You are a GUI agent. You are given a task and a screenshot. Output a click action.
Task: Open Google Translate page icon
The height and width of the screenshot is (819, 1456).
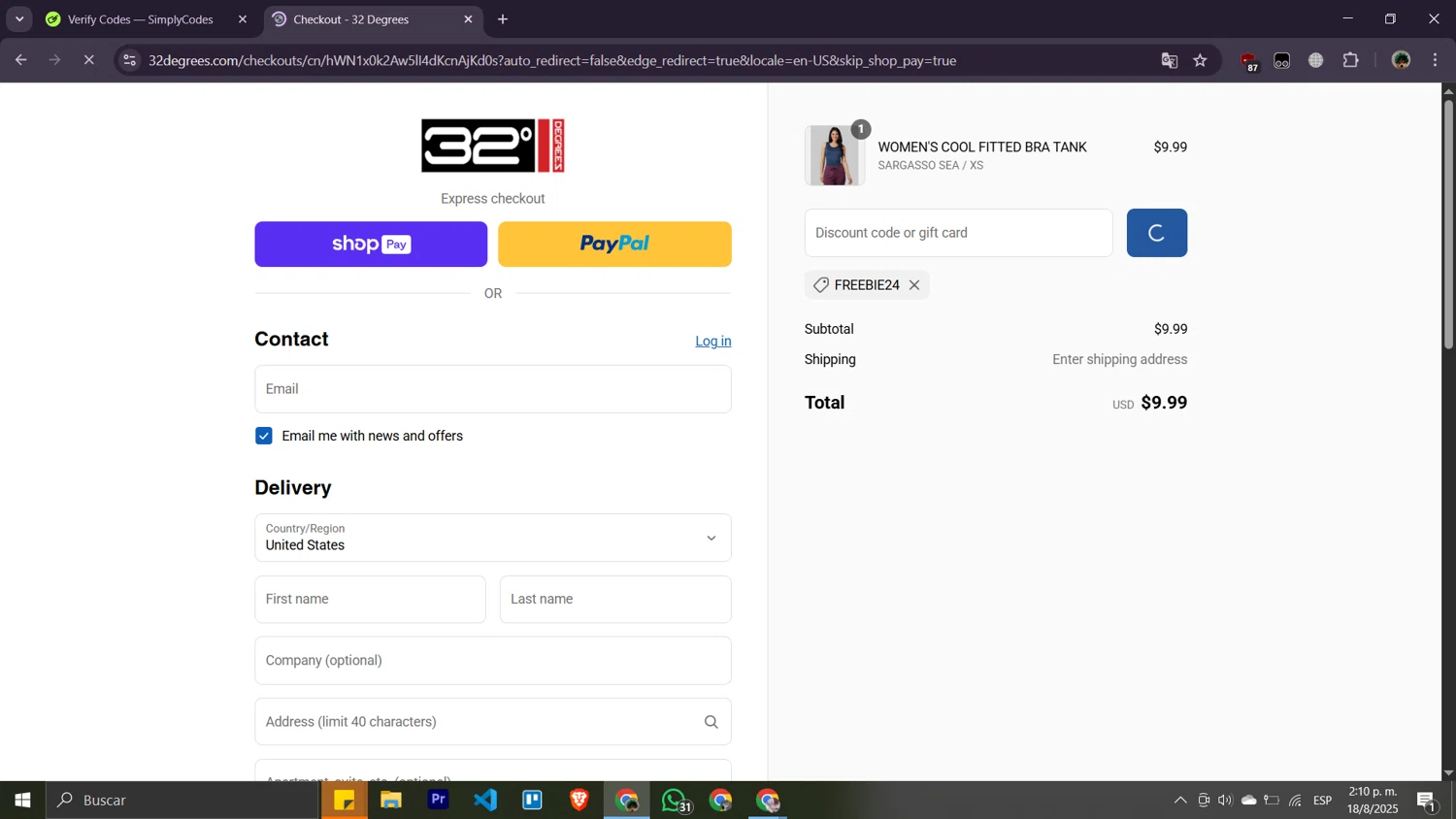pos(1170,60)
